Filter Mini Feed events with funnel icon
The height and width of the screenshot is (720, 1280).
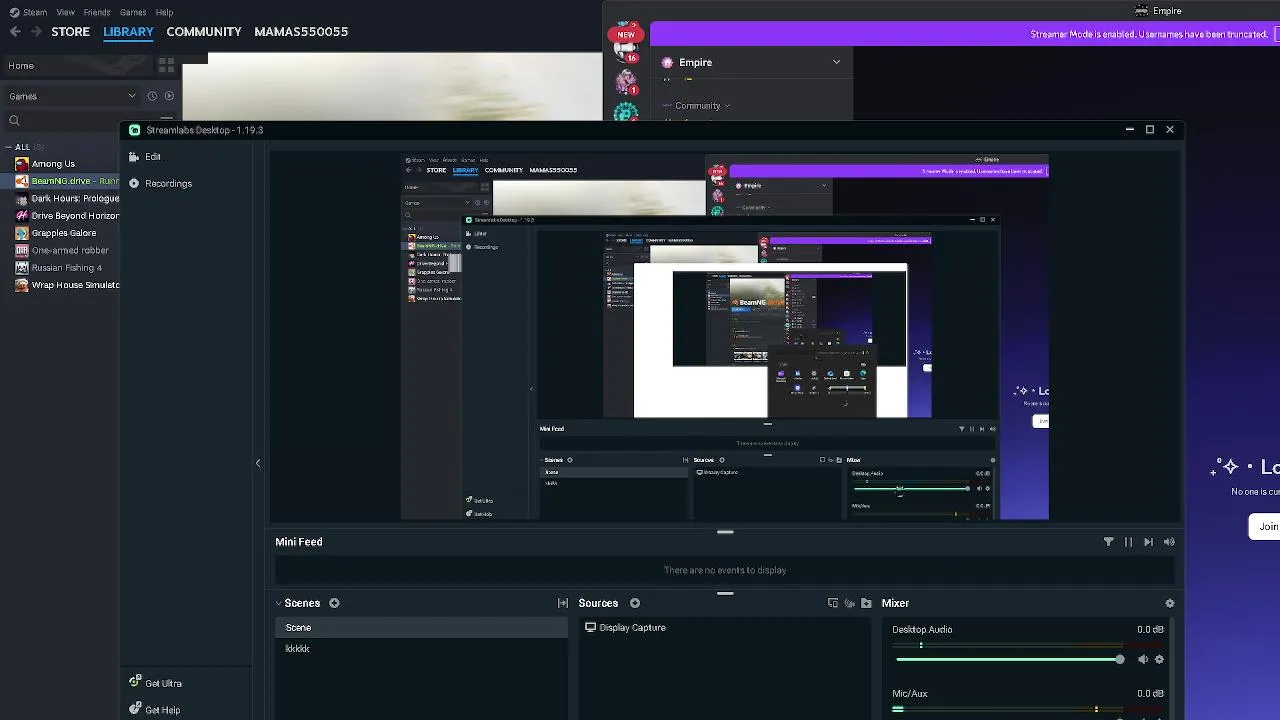[x=1108, y=542]
